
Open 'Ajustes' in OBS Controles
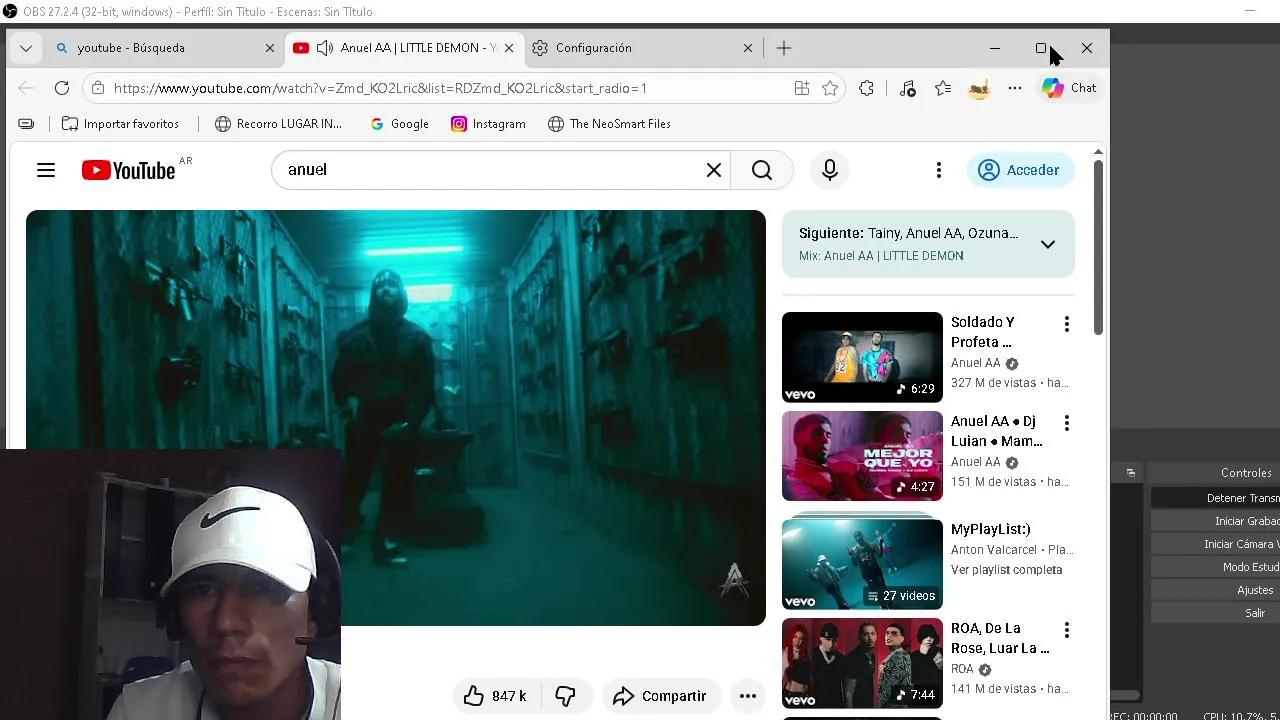(1215, 590)
